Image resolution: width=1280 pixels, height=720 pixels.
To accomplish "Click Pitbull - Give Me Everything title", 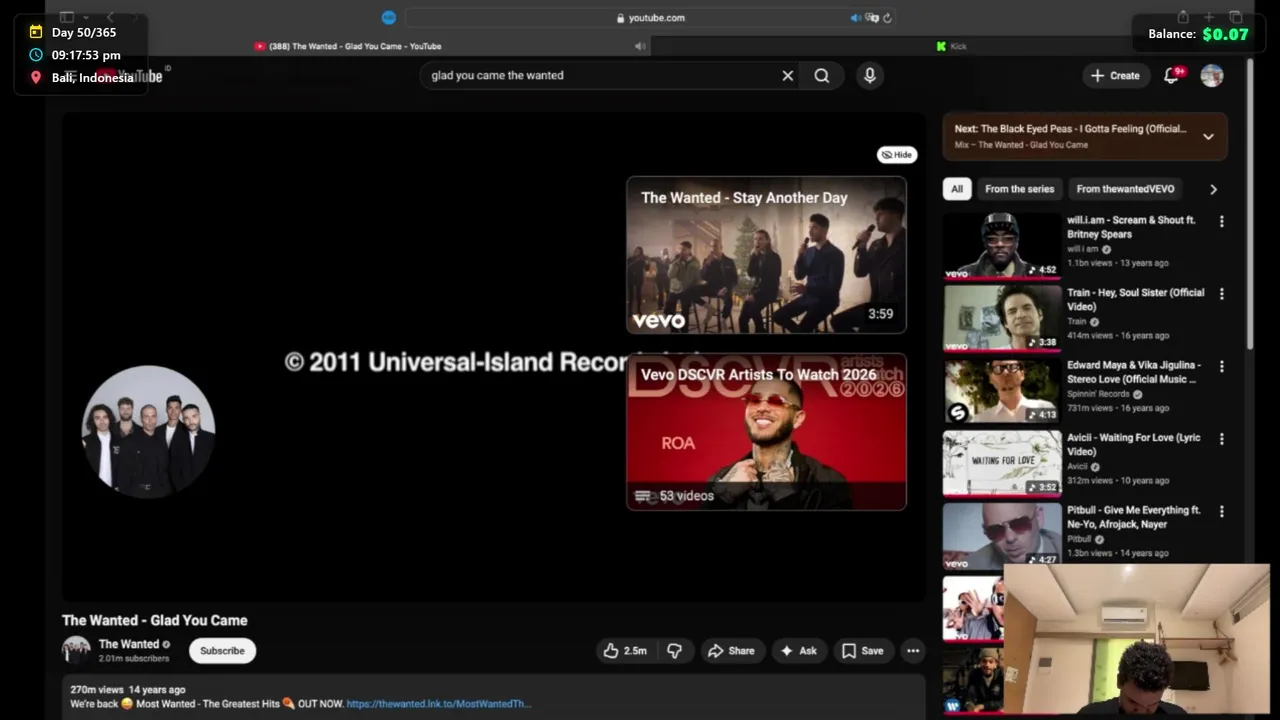I will coord(1134,517).
